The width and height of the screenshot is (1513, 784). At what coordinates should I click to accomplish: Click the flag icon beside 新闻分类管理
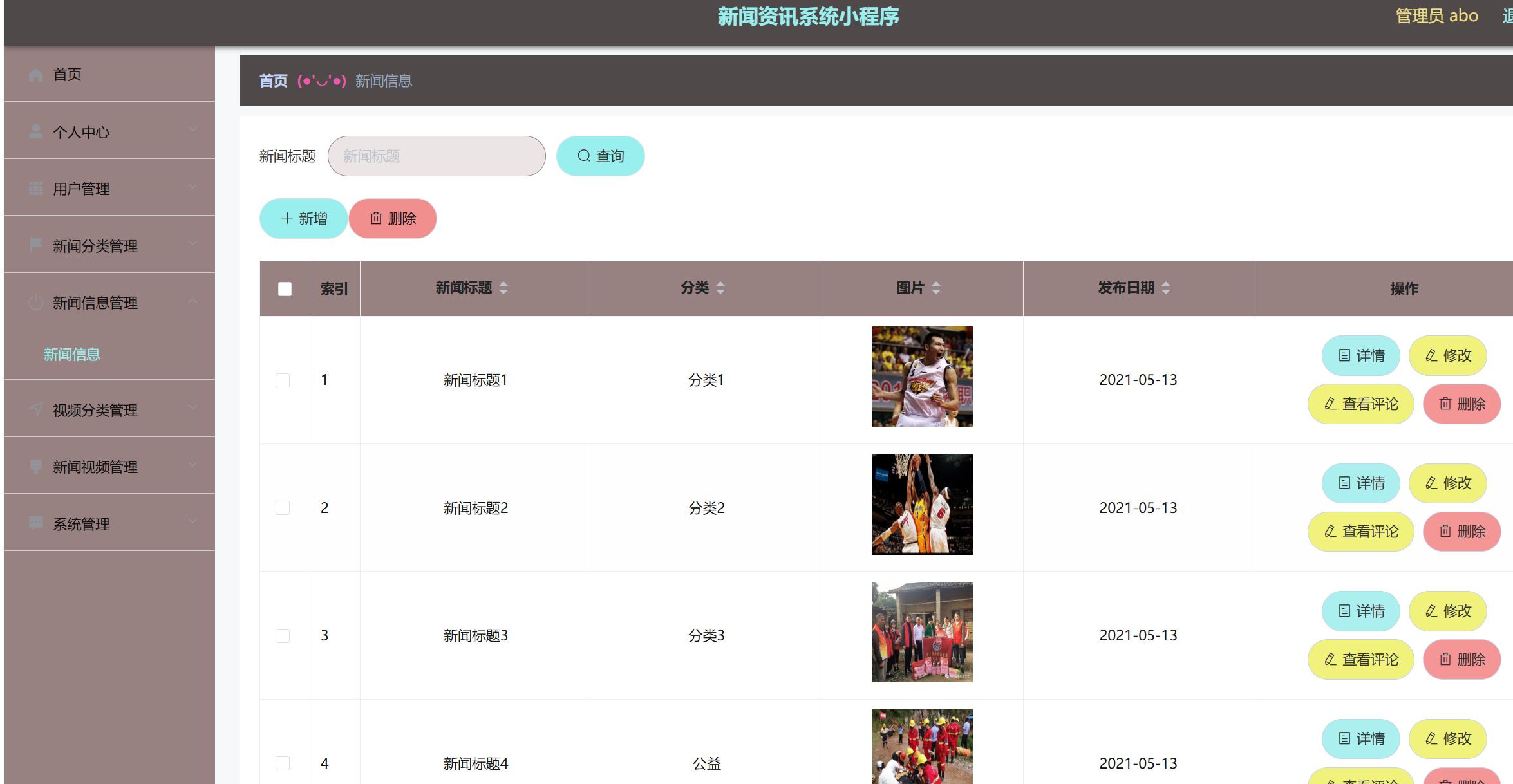[x=36, y=245]
